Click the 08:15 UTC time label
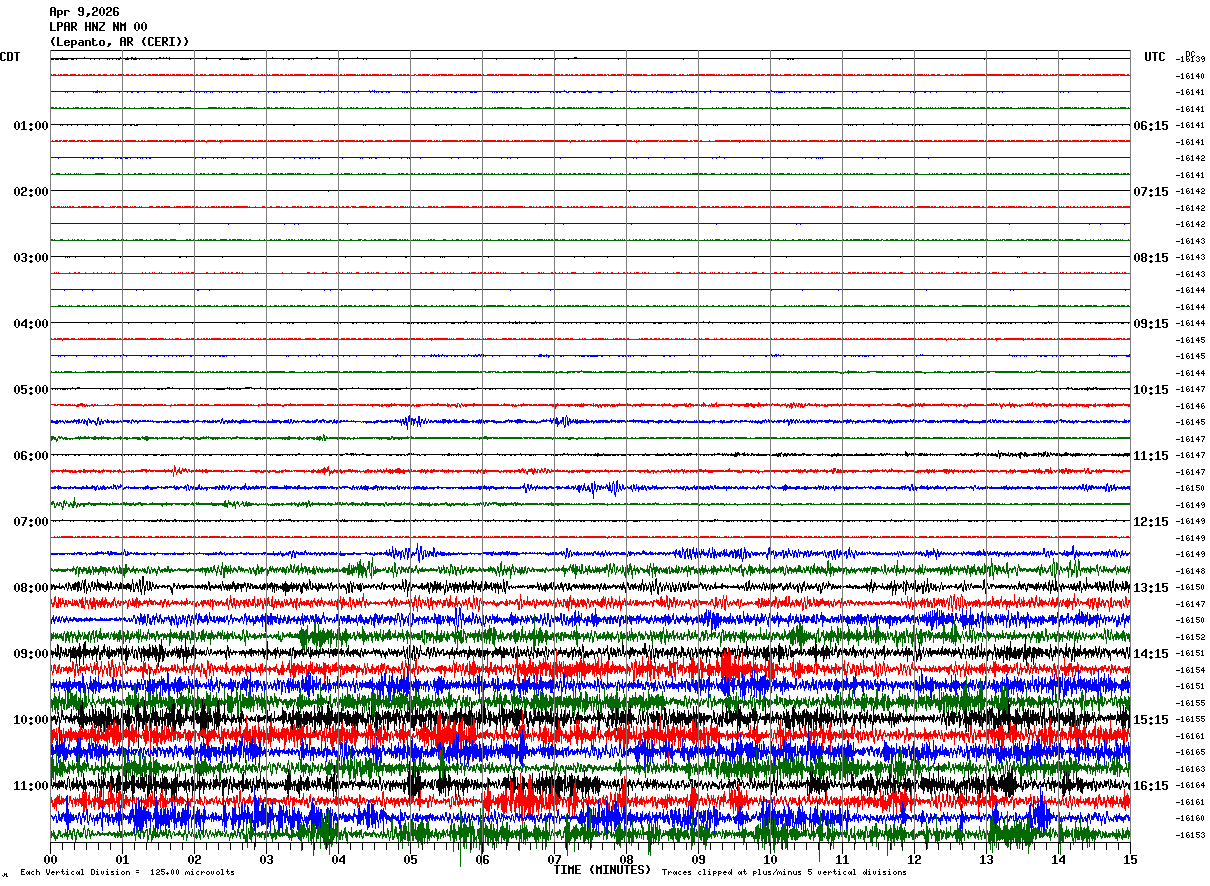 (x=1151, y=258)
